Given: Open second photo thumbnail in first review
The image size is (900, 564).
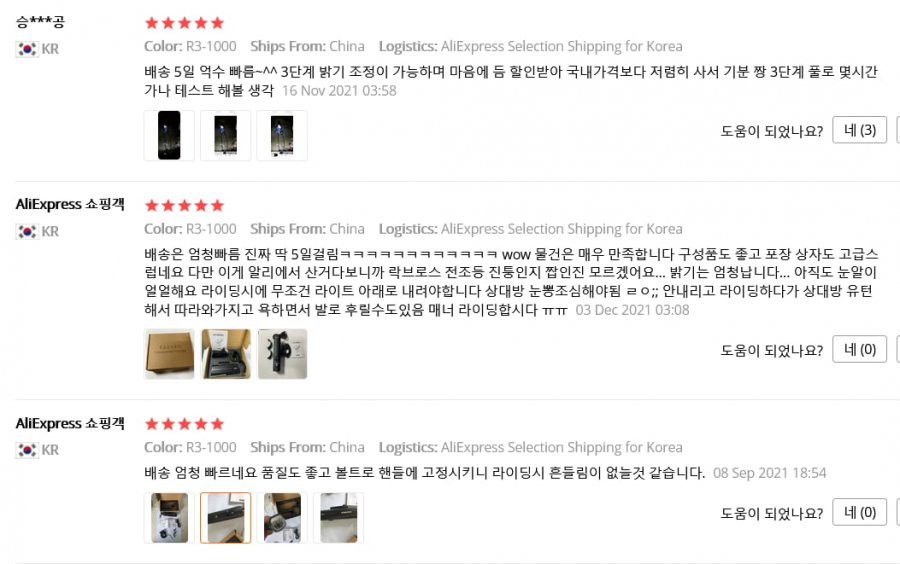Looking at the screenshot, I should [226, 135].
